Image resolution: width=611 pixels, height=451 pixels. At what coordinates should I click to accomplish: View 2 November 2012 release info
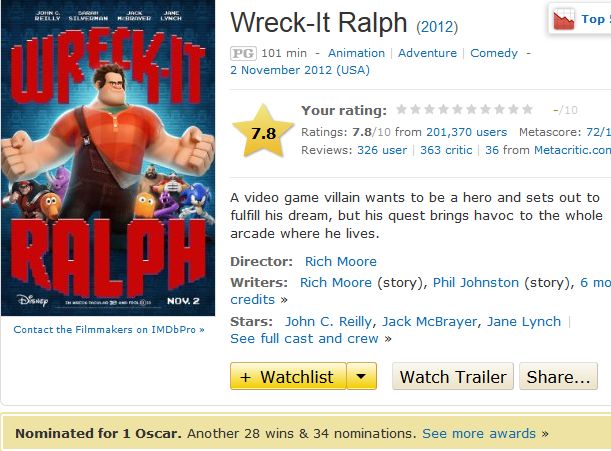point(300,70)
